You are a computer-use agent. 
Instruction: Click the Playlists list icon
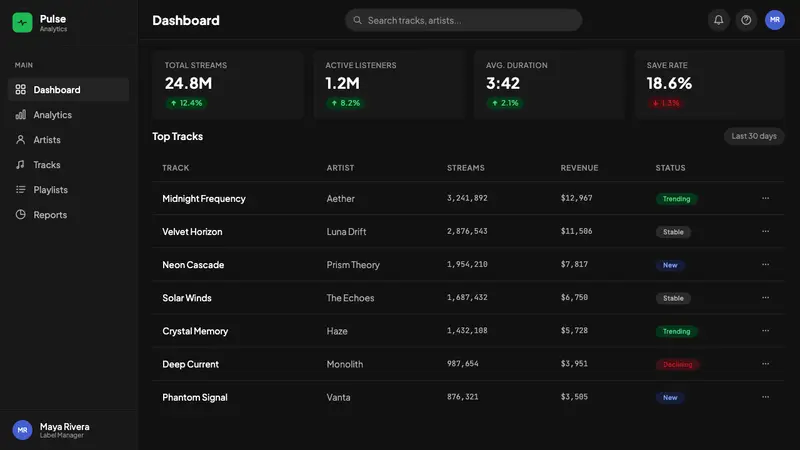click(x=20, y=190)
